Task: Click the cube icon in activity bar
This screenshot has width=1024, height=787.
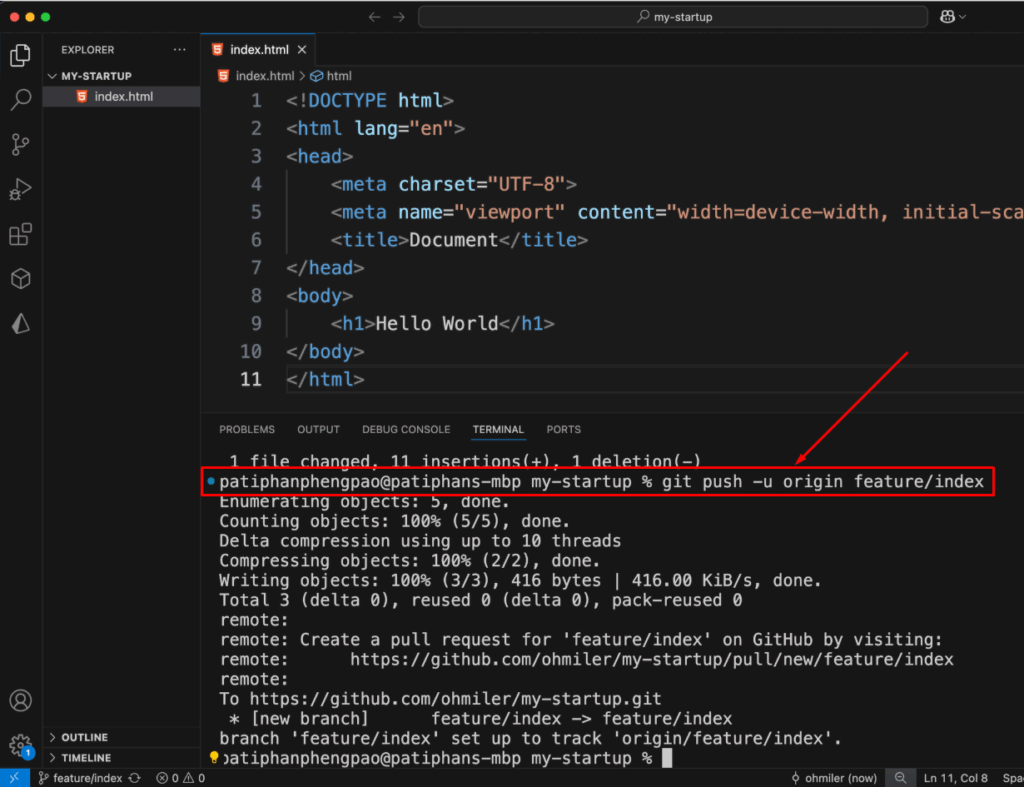Action: pos(20,279)
